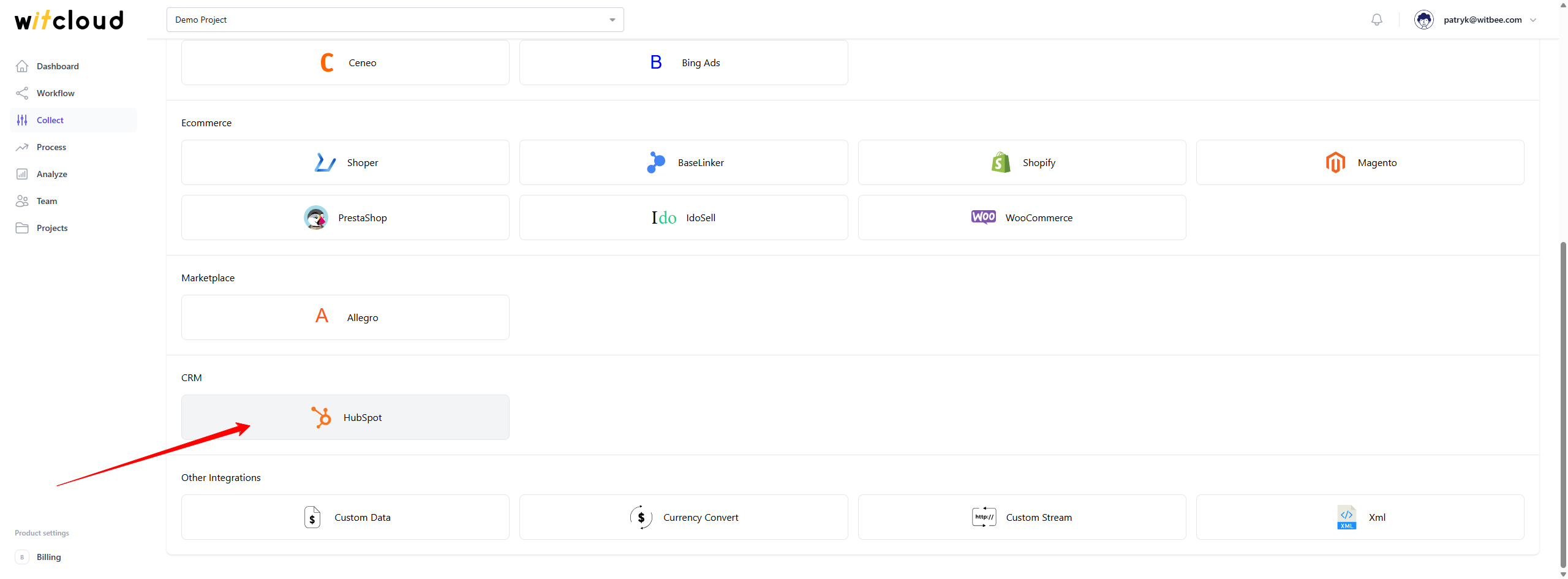Choose the Ceneo integration card
Image resolution: width=1568 pixels, height=579 pixels.
pyautogui.click(x=345, y=62)
